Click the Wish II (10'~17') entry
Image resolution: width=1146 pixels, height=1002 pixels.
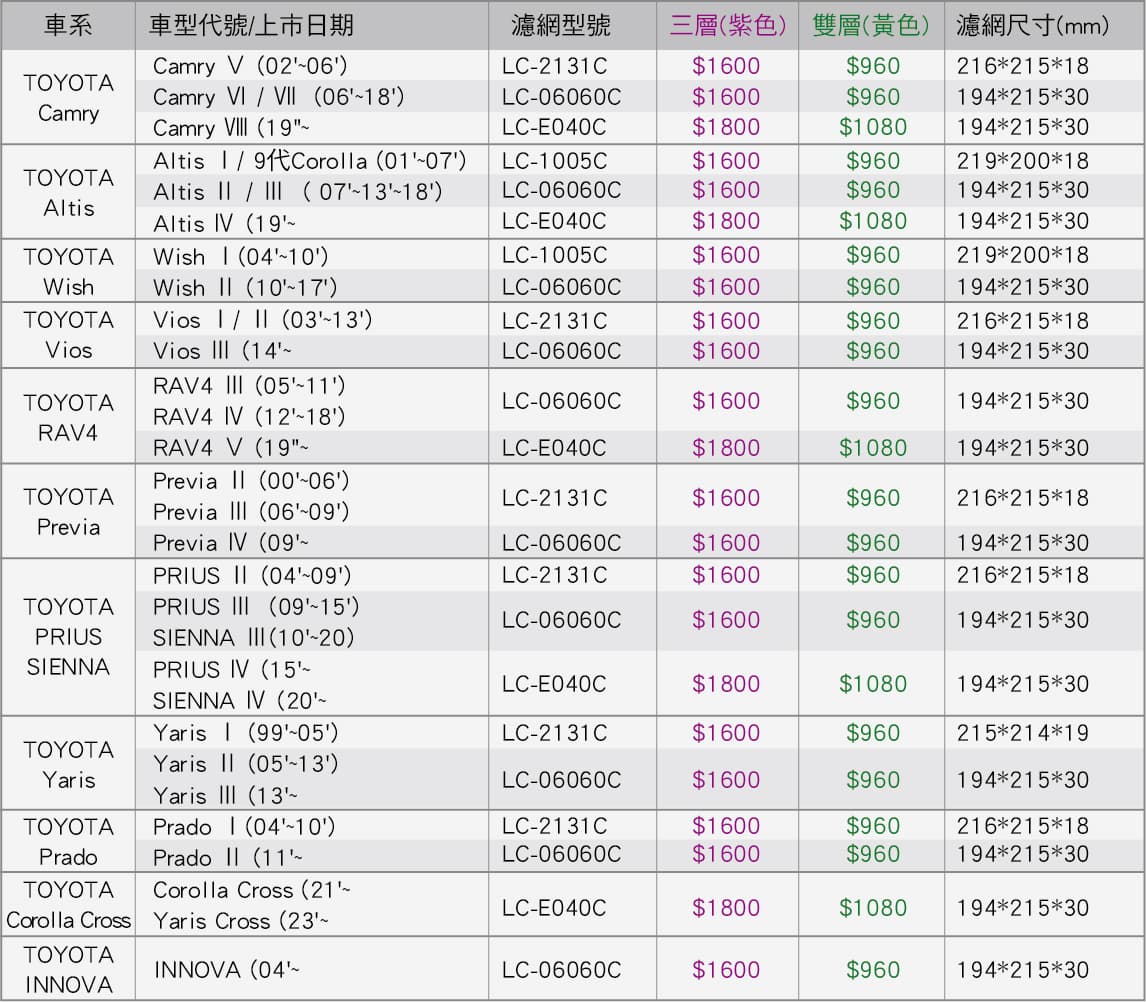(245, 287)
